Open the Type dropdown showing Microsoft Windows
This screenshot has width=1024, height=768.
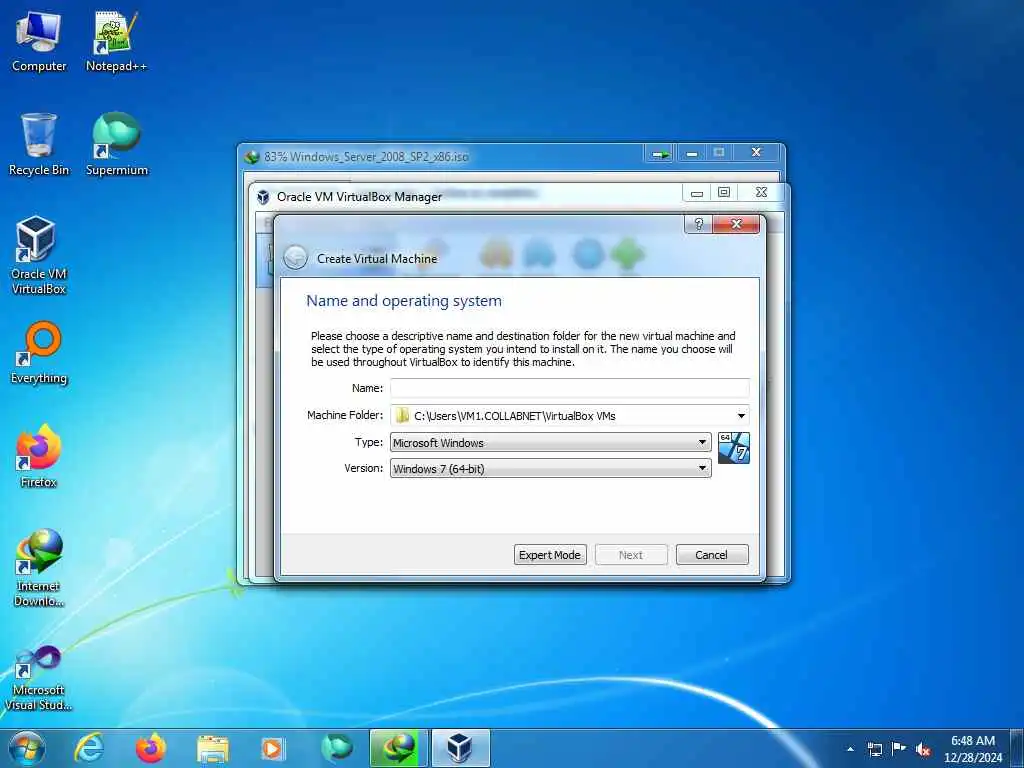point(551,442)
